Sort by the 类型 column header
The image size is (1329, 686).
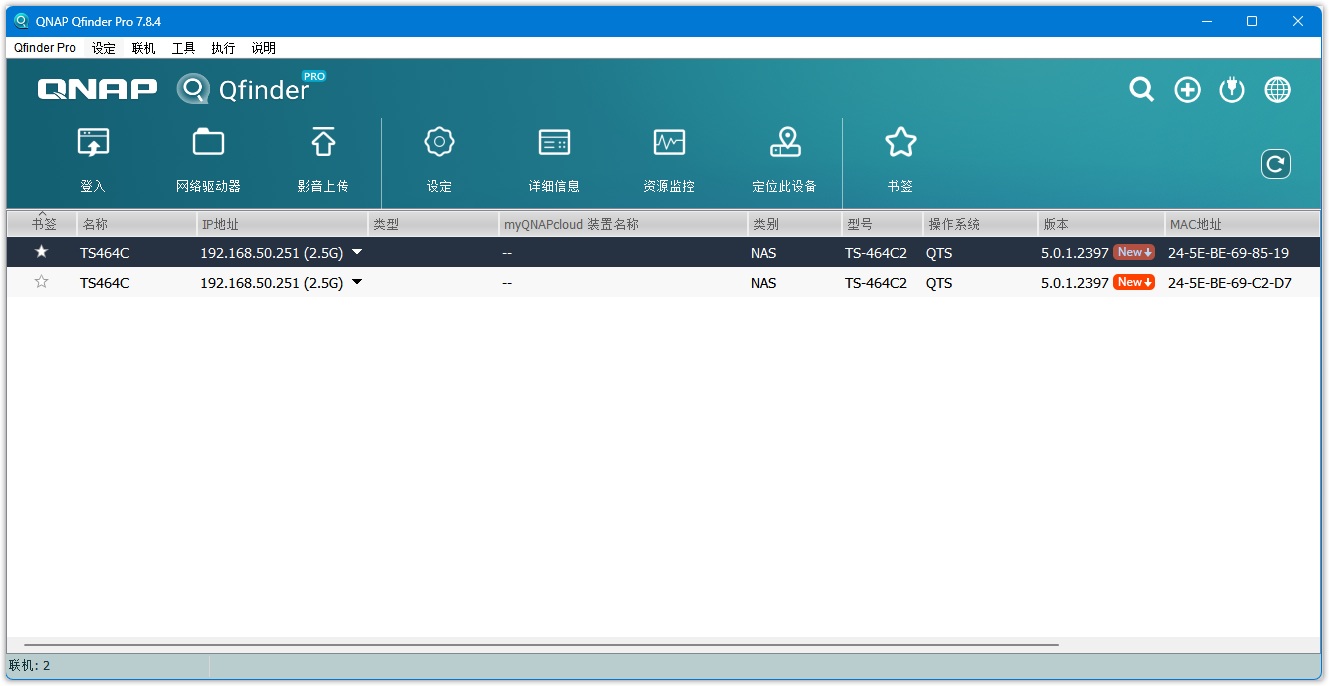[434, 224]
